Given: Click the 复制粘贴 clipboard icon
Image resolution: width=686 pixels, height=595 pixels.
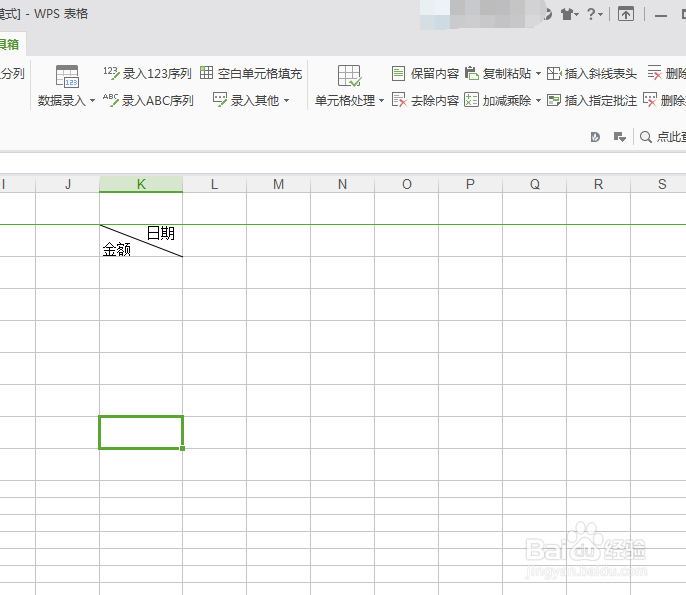Looking at the screenshot, I should click(472, 73).
